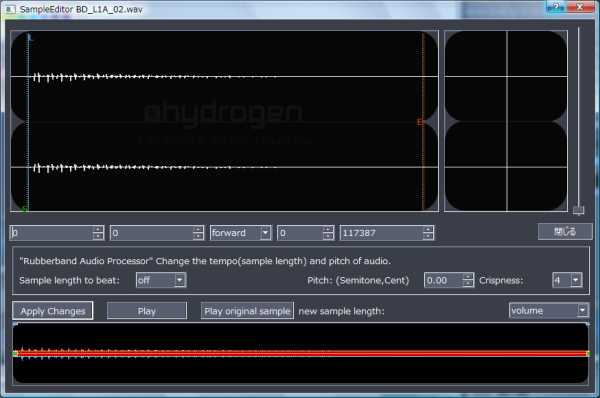The width and height of the screenshot is (600, 398).
Task: Click the Pitch value field 0.00
Action: pyautogui.click(x=443, y=280)
